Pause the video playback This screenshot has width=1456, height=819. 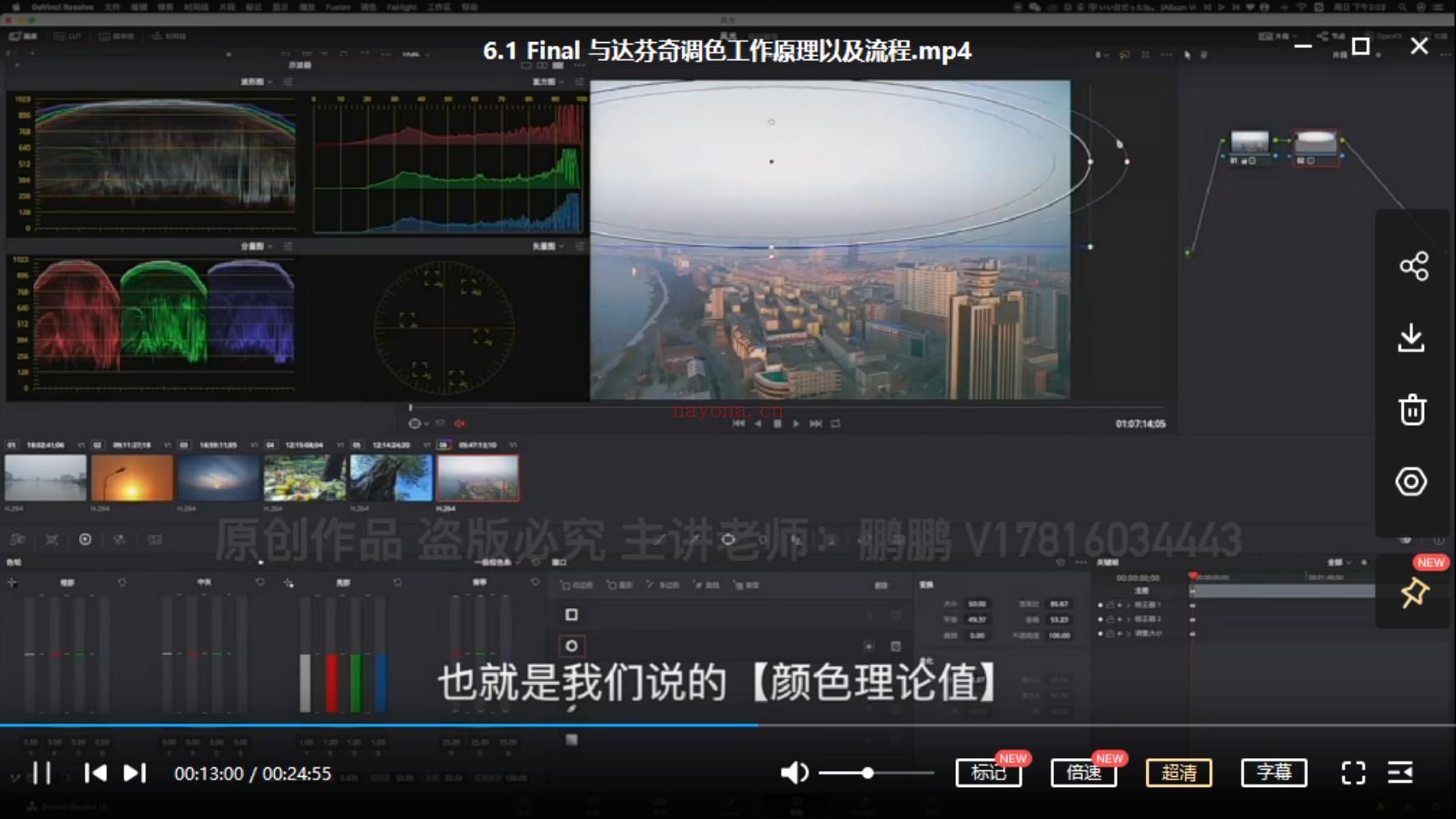coord(41,773)
